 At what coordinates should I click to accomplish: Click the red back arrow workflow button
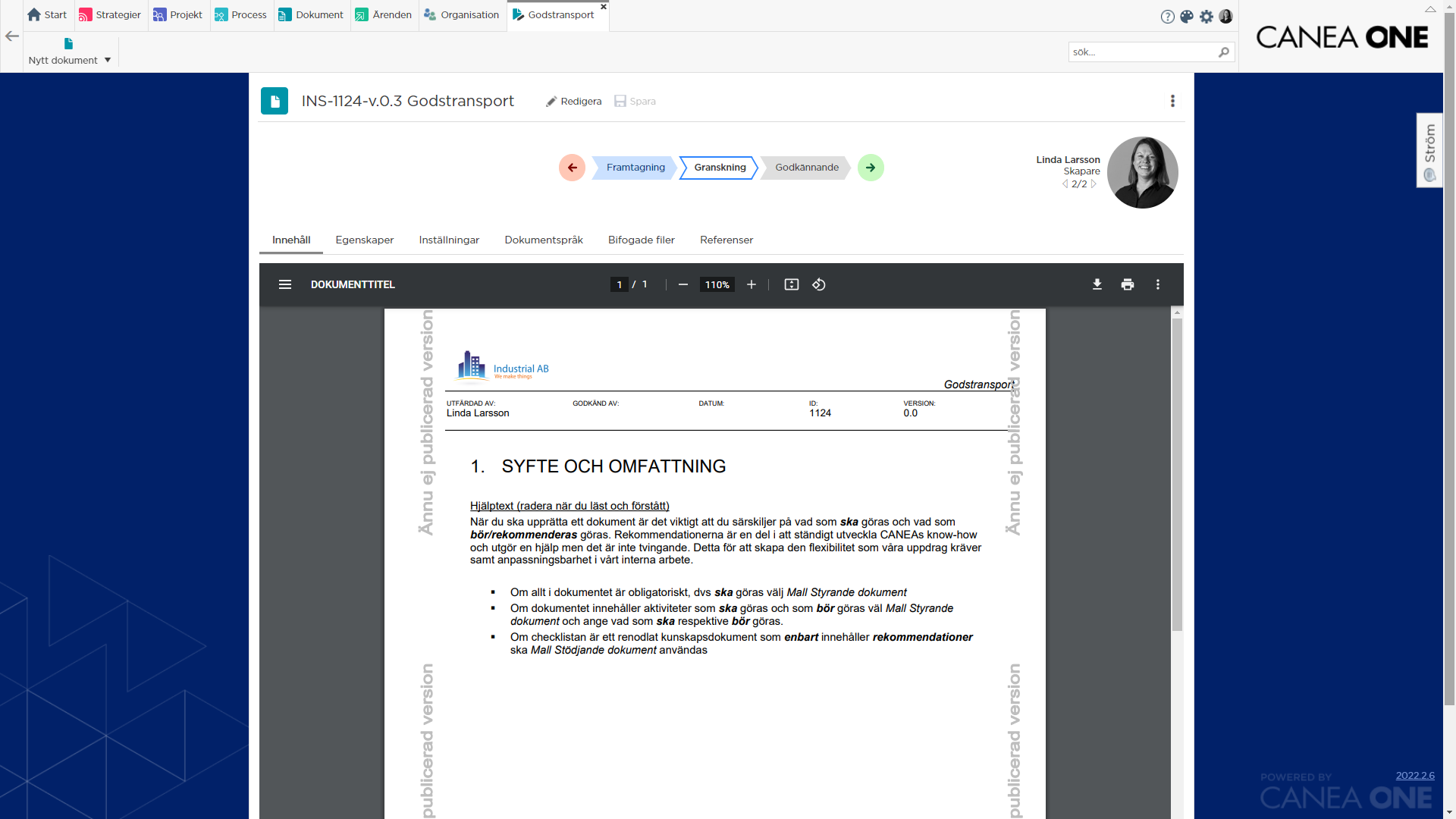coord(572,168)
